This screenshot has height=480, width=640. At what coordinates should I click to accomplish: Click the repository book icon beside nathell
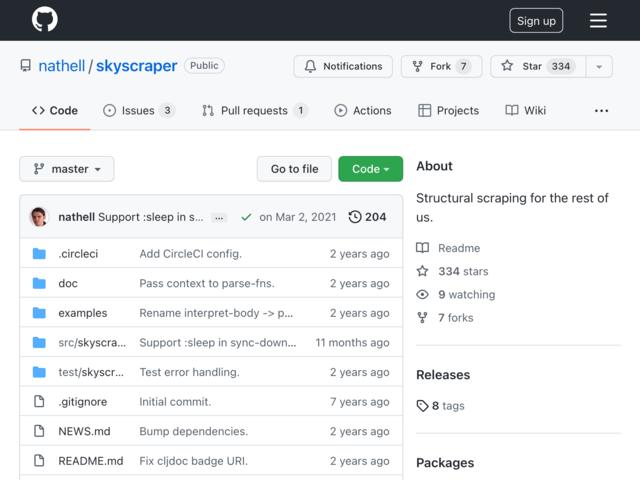click(25, 66)
